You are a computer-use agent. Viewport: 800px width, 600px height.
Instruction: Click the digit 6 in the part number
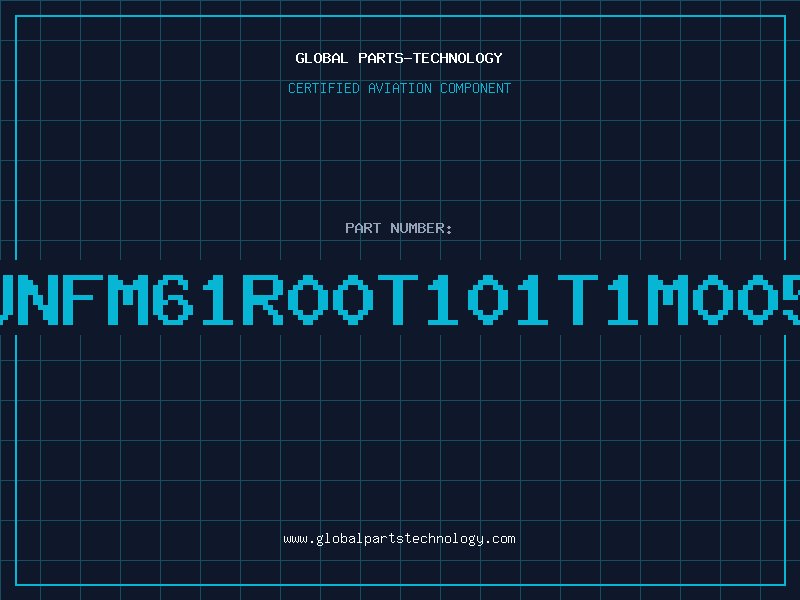point(173,300)
